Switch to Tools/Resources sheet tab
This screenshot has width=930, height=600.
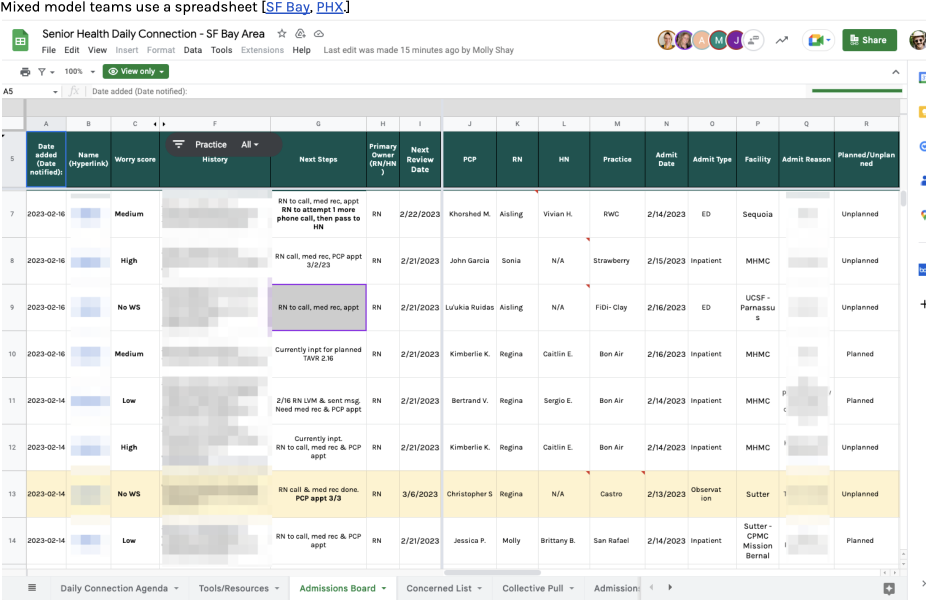coord(234,588)
